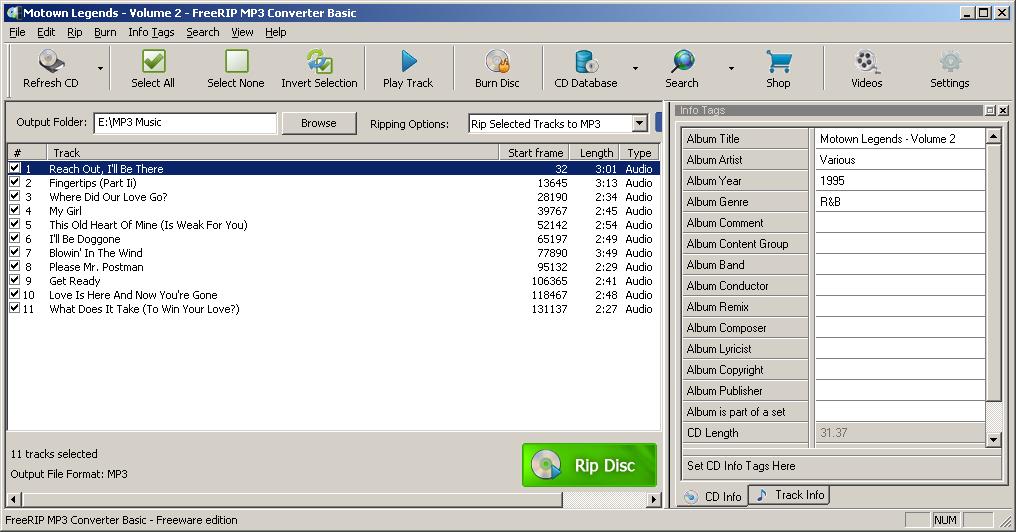Screen dimensions: 1016x532
Task: Open Settings gear icon
Action: (950, 61)
